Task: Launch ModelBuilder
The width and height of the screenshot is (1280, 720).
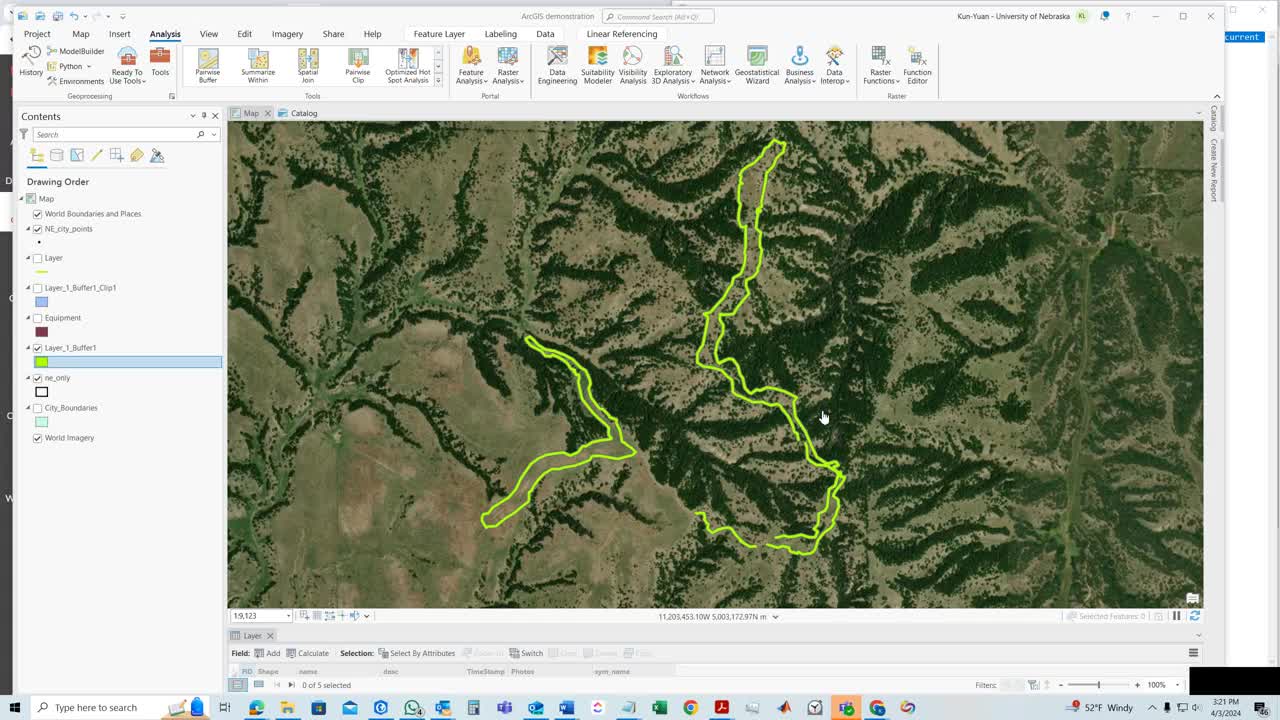Action: 75,51
